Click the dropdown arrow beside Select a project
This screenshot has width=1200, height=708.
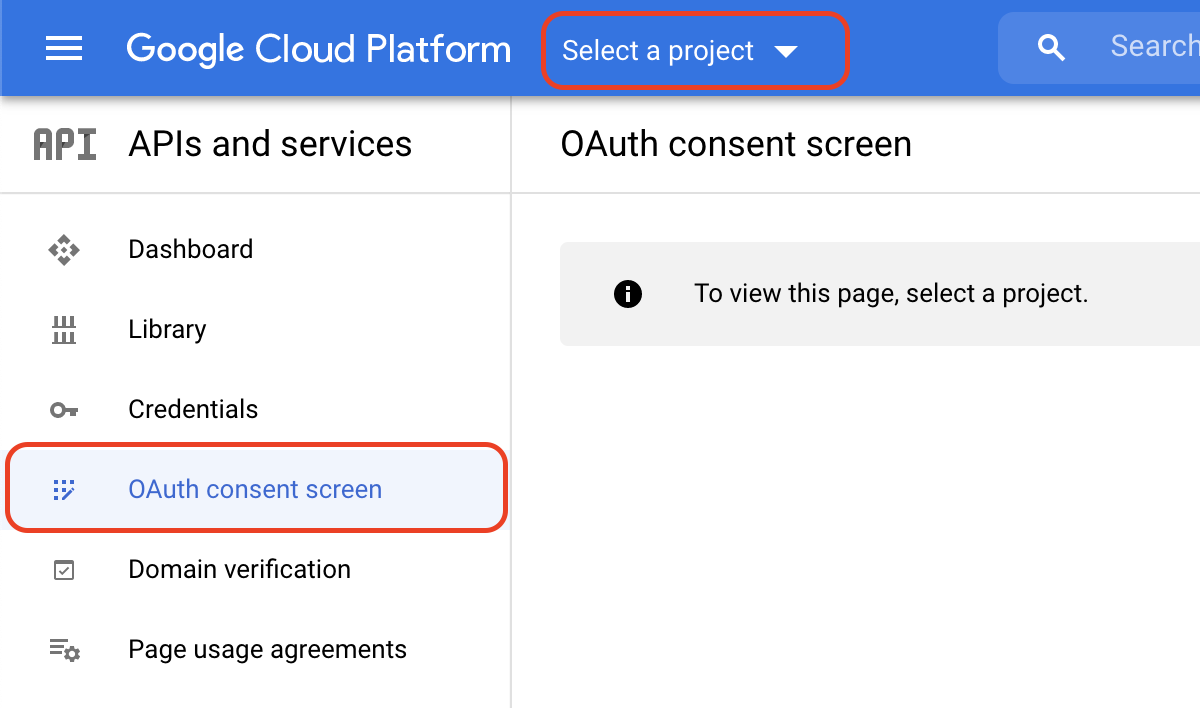point(788,49)
